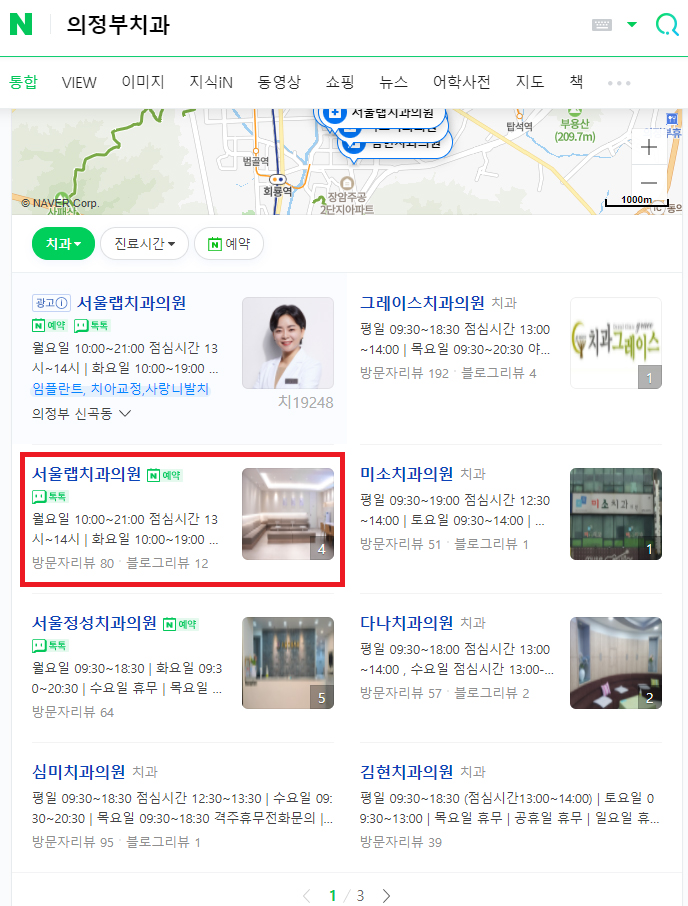Switch to the 지도 tab

[530, 82]
